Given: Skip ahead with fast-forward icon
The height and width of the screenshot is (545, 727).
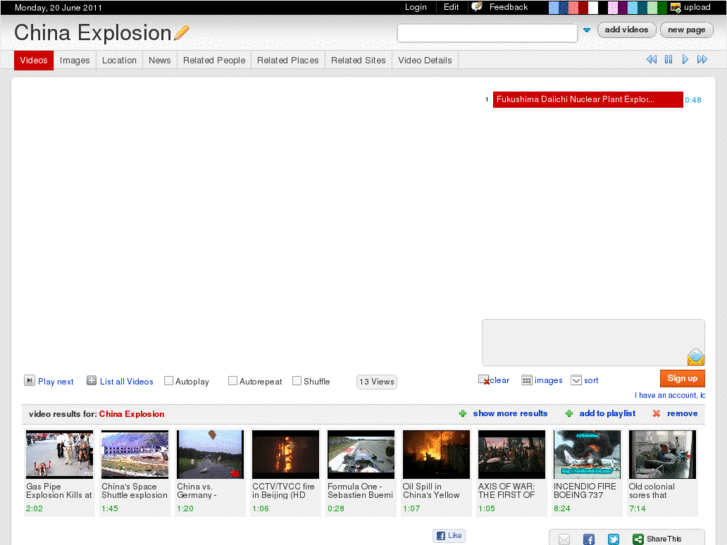Looking at the screenshot, I should point(702,59).
